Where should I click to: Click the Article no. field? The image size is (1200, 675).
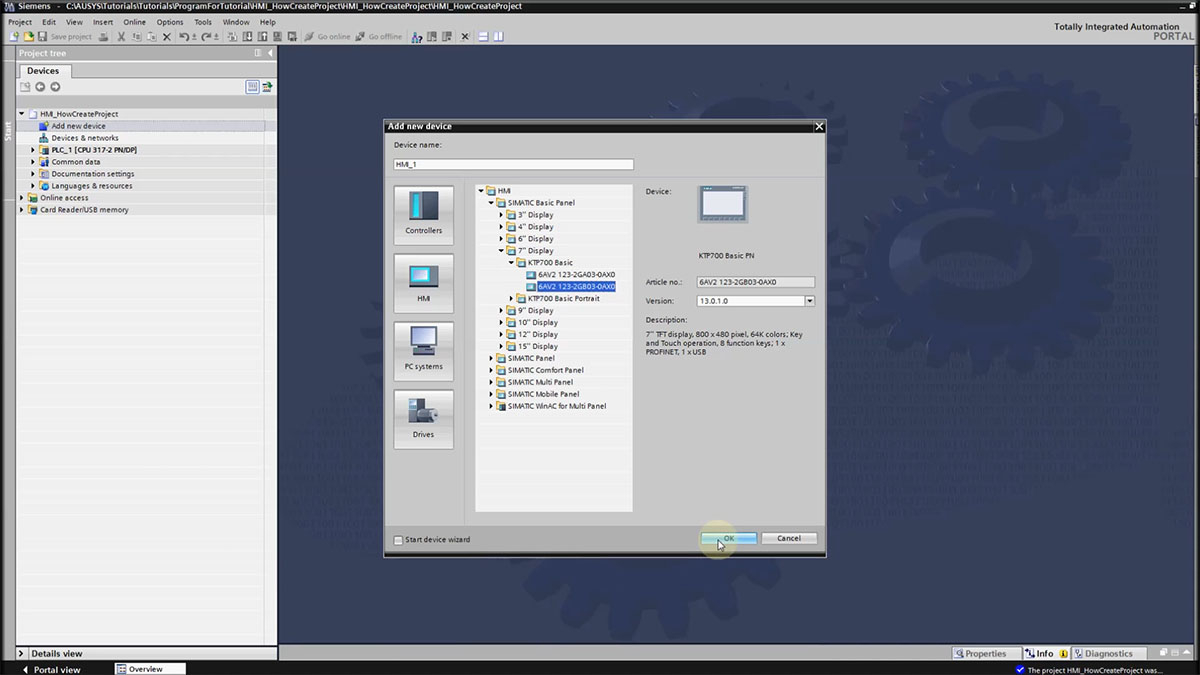coord(756,282)
